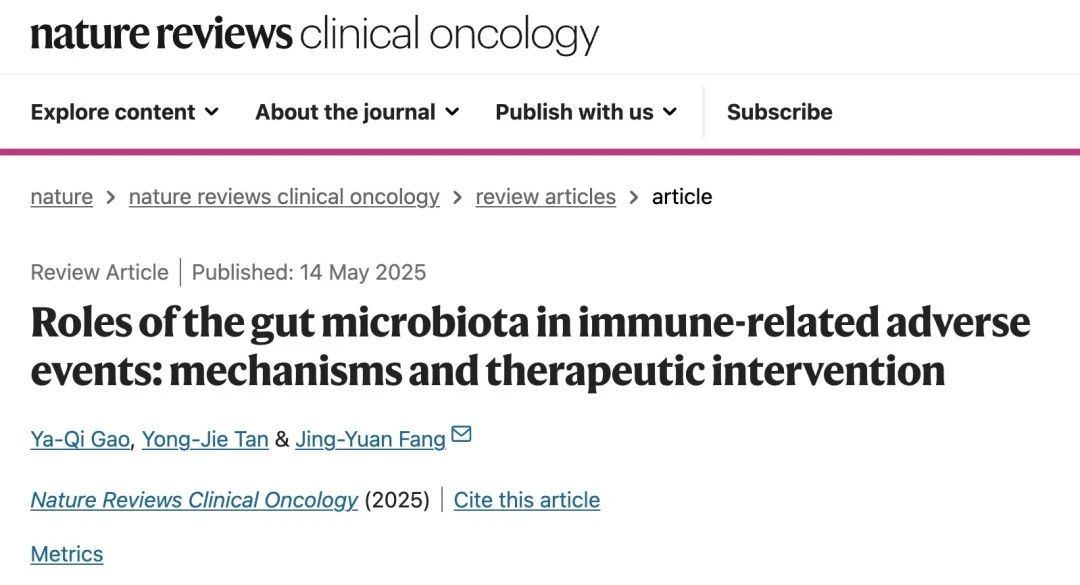
Task: Click the article title heading
Action: pyautogui.click(x=530, y=346)
